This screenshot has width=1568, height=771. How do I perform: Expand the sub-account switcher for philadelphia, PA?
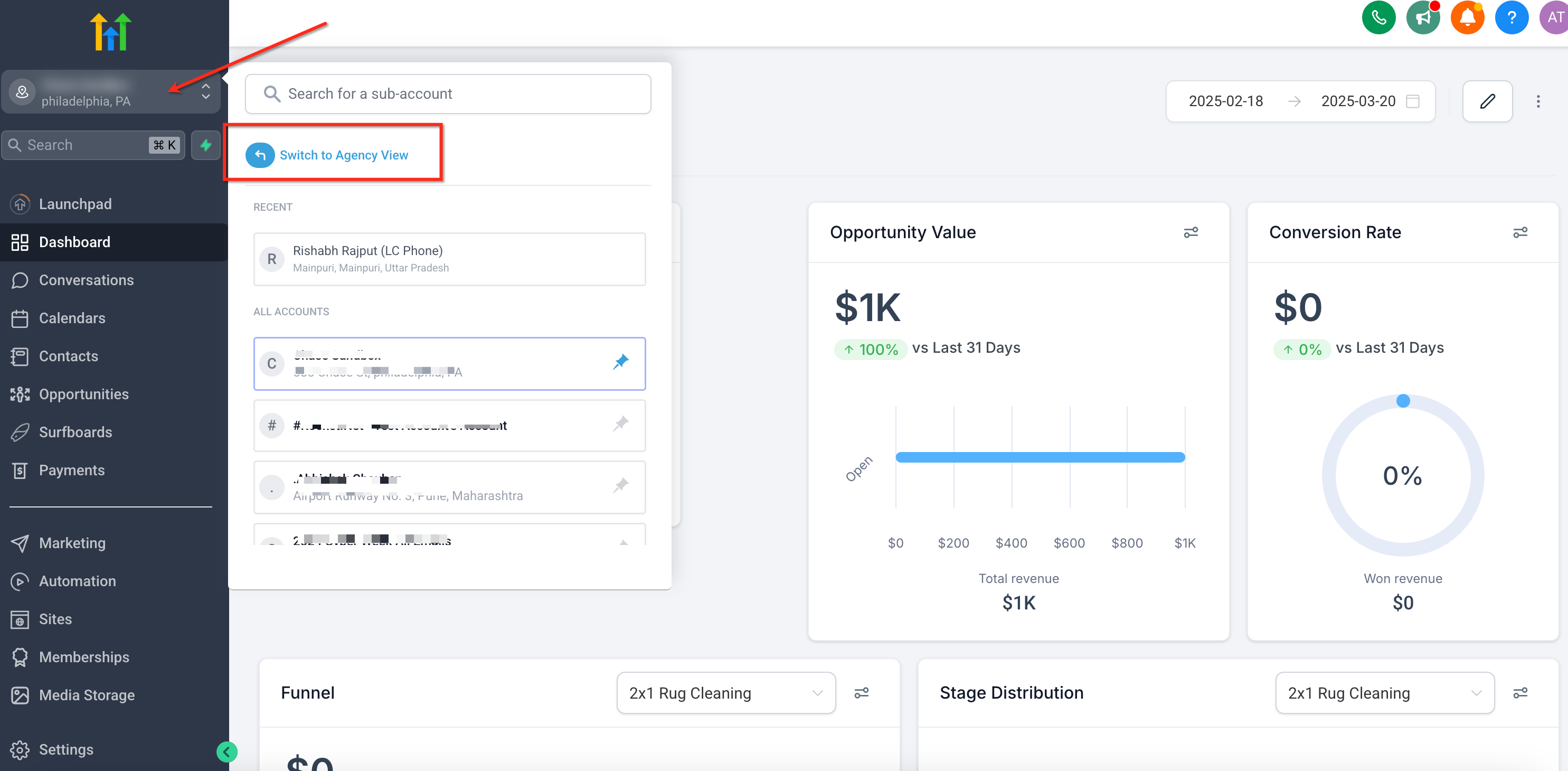(206, 91)
